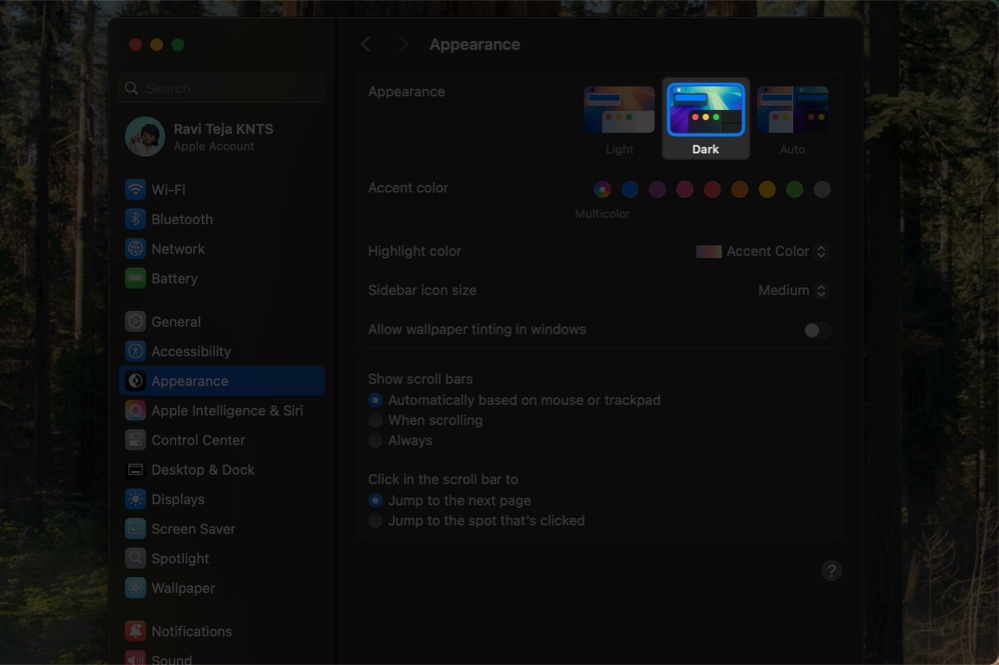Viewport: 999px width, 665px height.
Task: Open the help question mark button
Action: [831, 570]
